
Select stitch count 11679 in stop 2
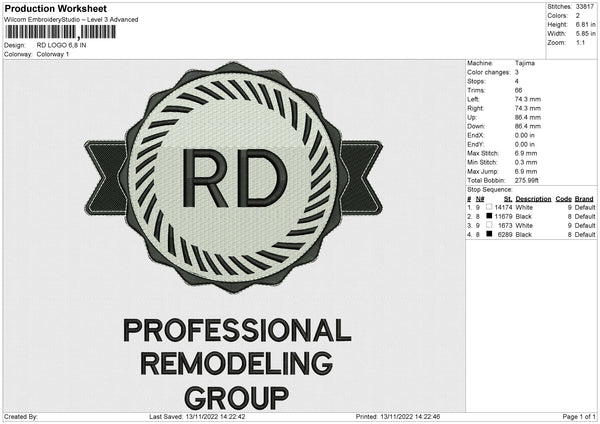(x=504, y=217)
